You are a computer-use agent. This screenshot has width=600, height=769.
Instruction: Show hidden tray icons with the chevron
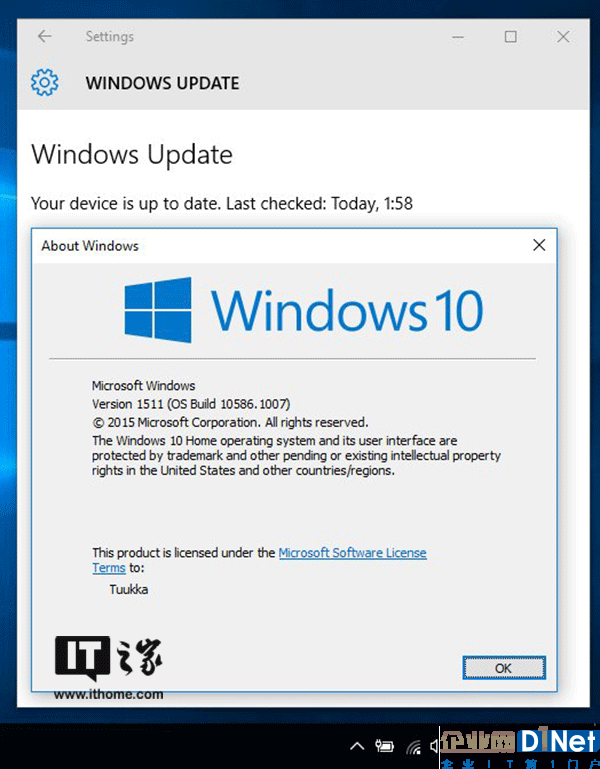pyautogui.click(x=357, y=746)
